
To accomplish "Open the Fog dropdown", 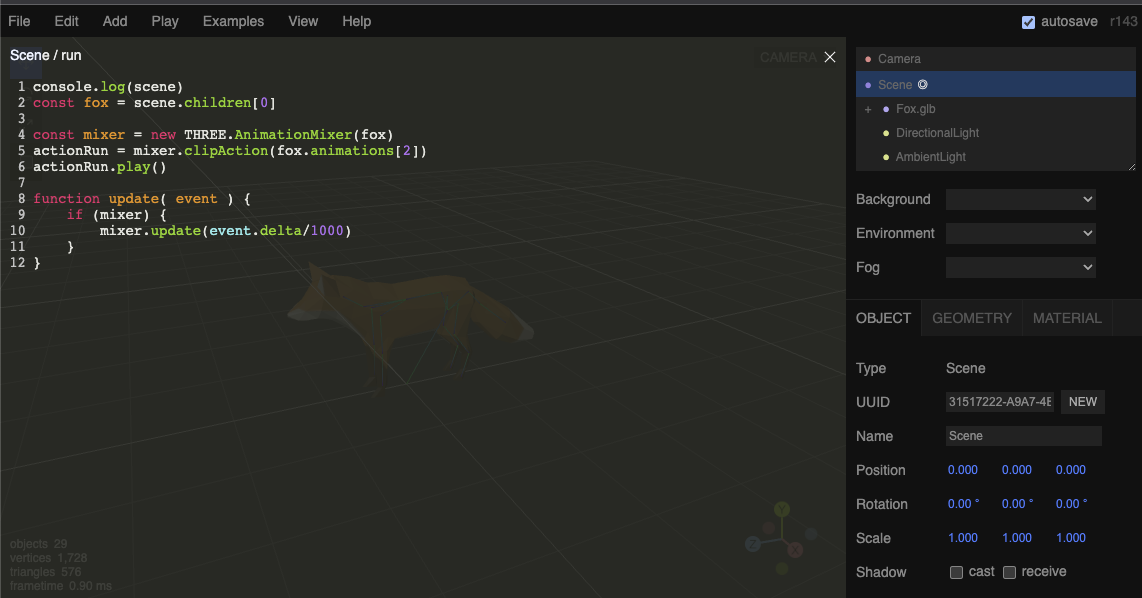I will click(1020, 268).
